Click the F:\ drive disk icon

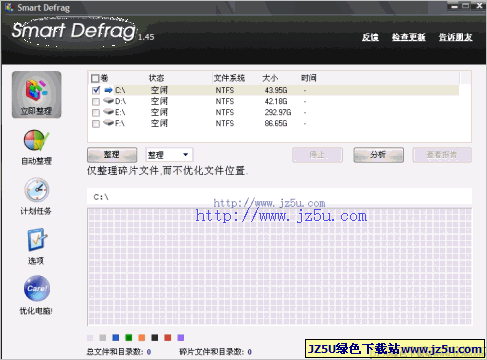[x=108, y=123]
